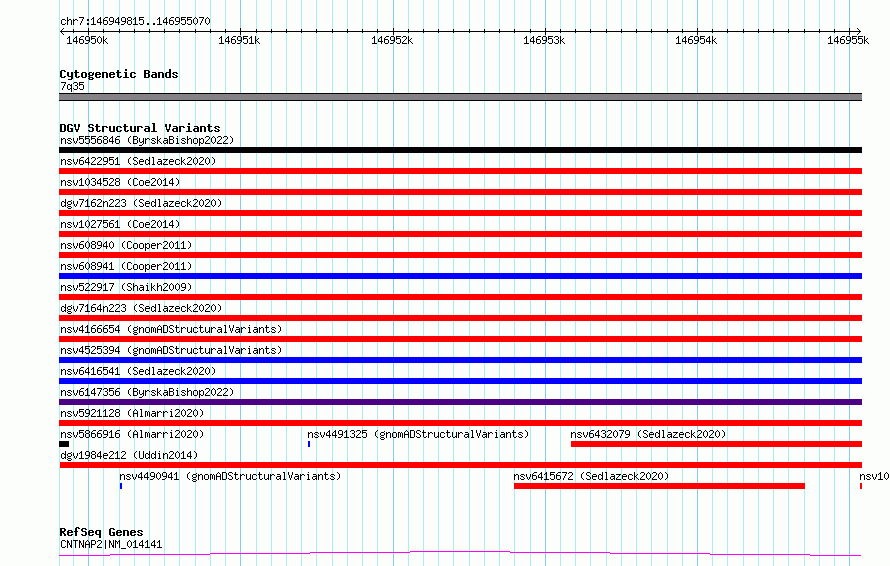Click the nsv4166654 (gnomADStructuralVariants) label
The image size is (890, 566).
(171, 329)
